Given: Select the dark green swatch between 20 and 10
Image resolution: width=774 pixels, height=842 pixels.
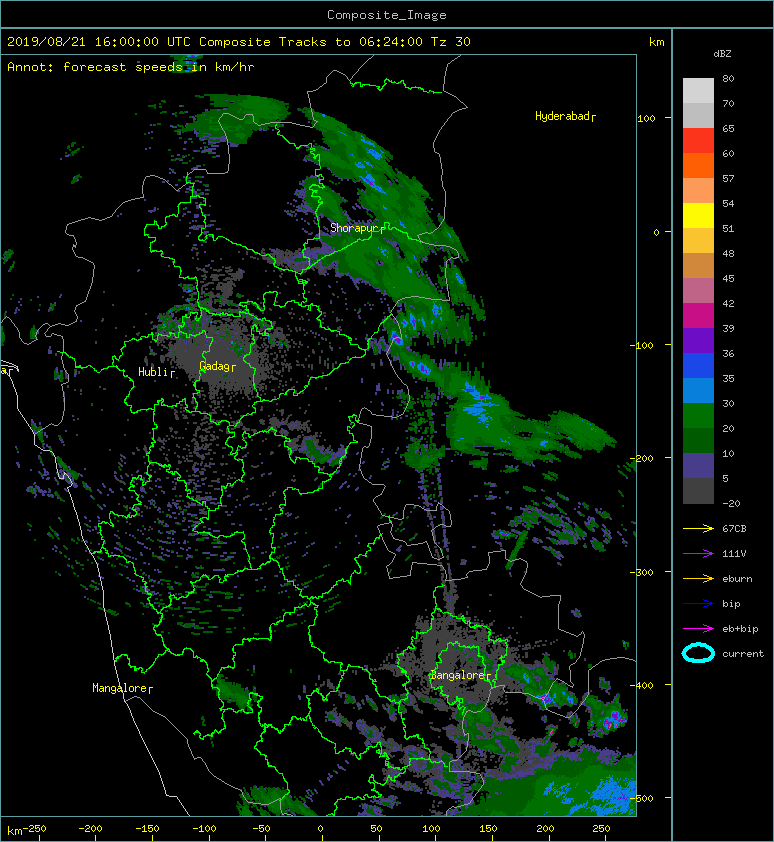Looking at the screenshot, I should pyautogui.click(x=698, y=440).
